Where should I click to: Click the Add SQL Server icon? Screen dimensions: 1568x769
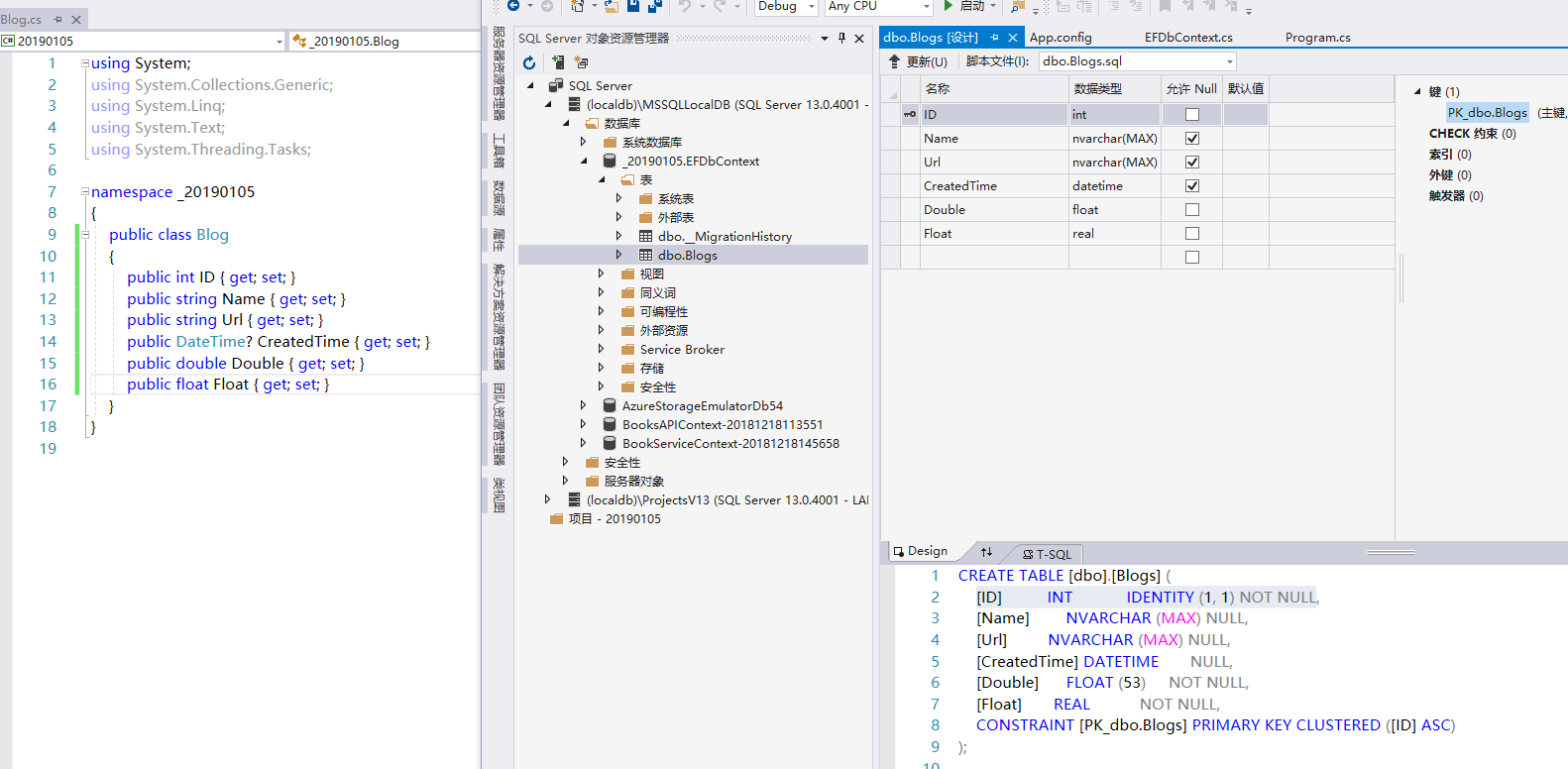[558, 62]
